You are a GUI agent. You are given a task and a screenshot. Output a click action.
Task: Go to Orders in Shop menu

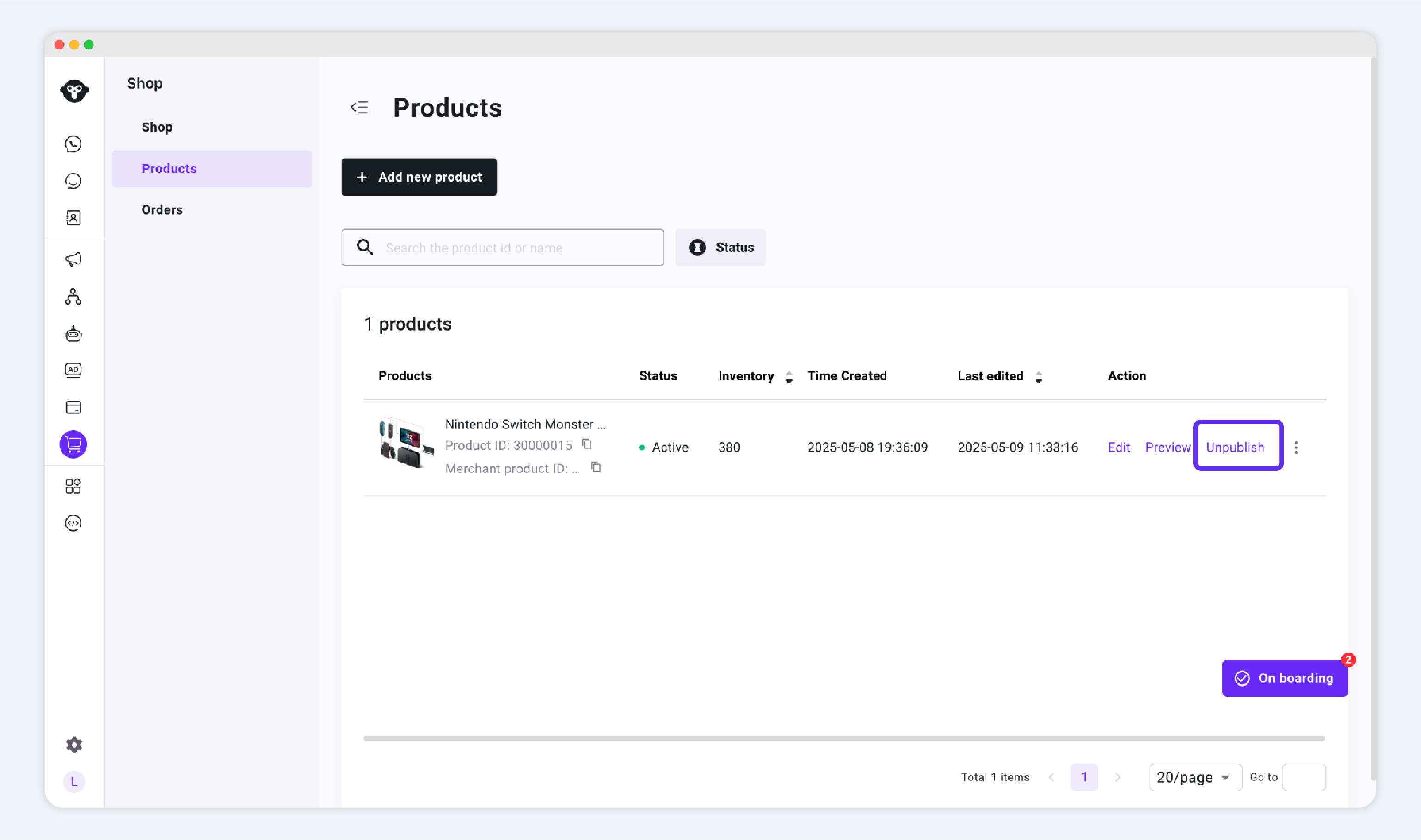[x=162, y=209]
